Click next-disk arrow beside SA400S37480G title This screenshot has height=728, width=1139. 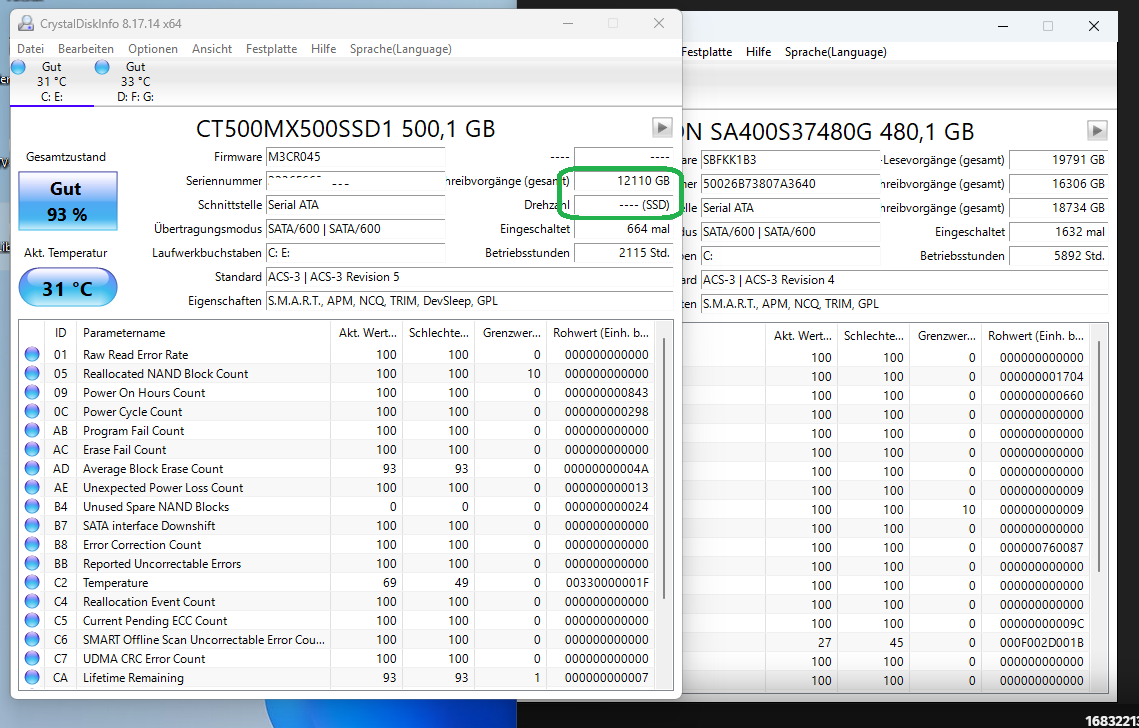1097,131
